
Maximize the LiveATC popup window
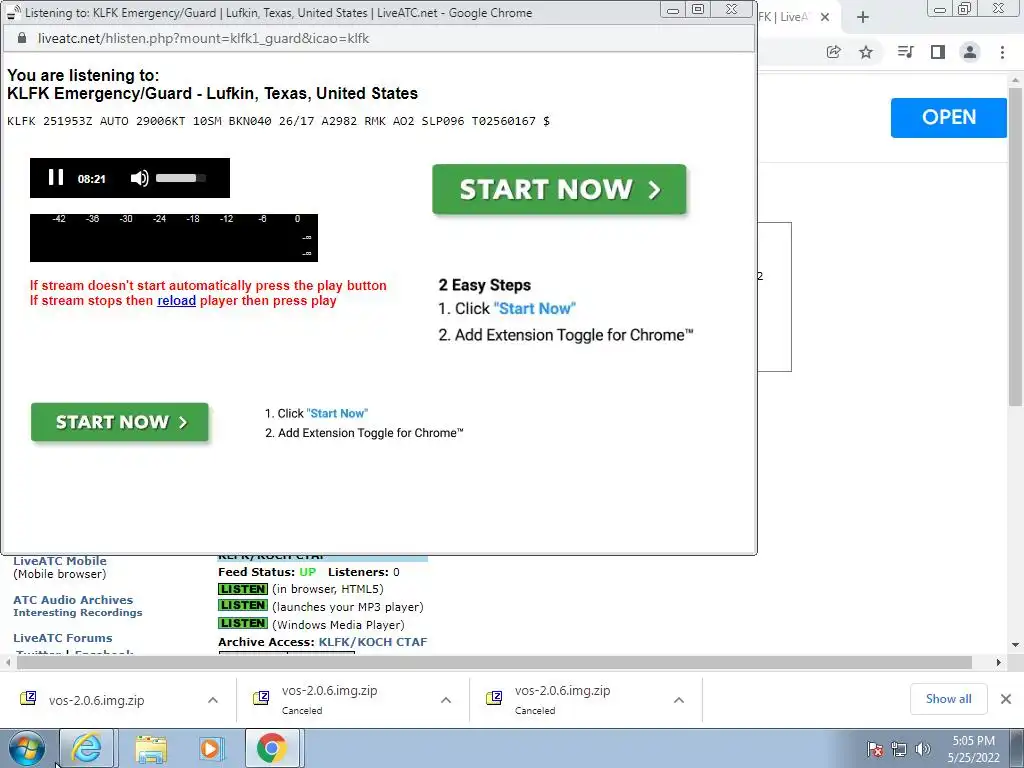(x=698, y=9)
